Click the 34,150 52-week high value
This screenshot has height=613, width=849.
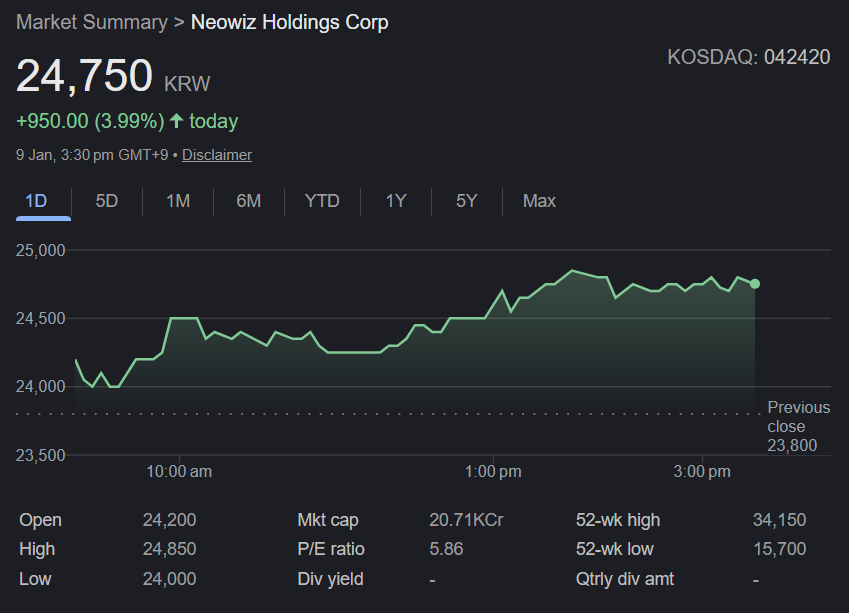tap(780, 520)
